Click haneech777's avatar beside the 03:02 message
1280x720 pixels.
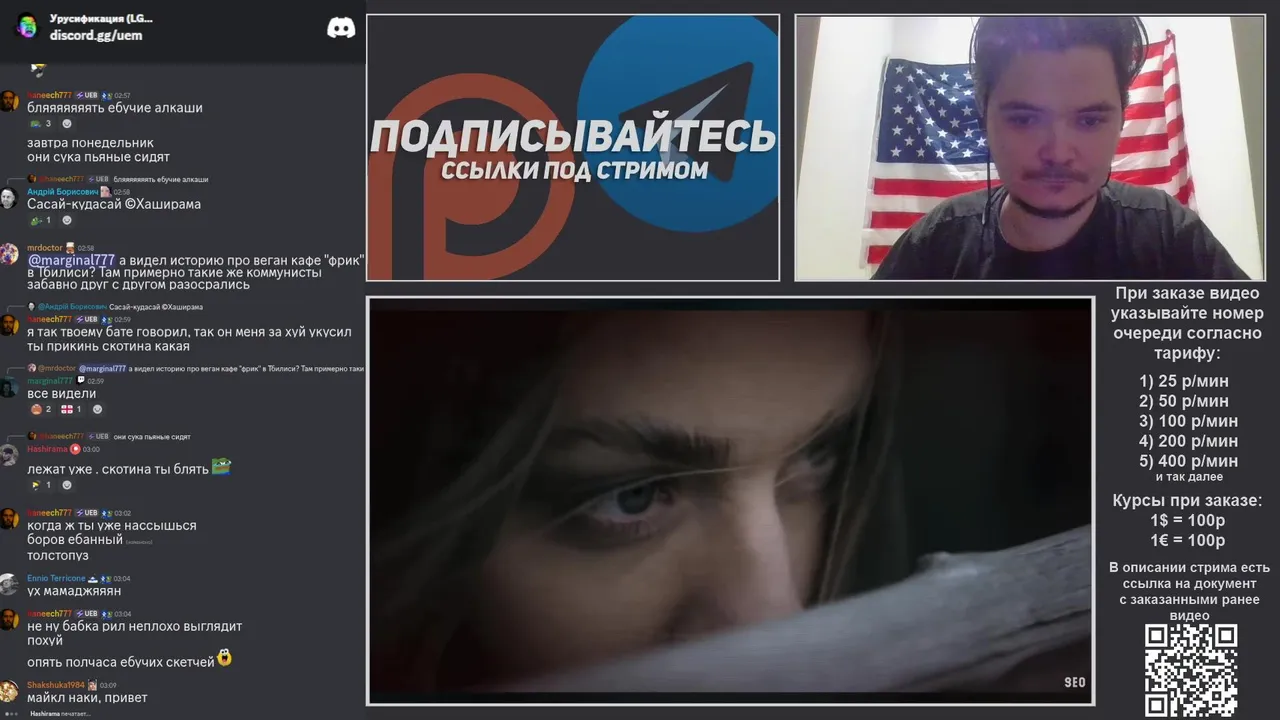[9, 519]
